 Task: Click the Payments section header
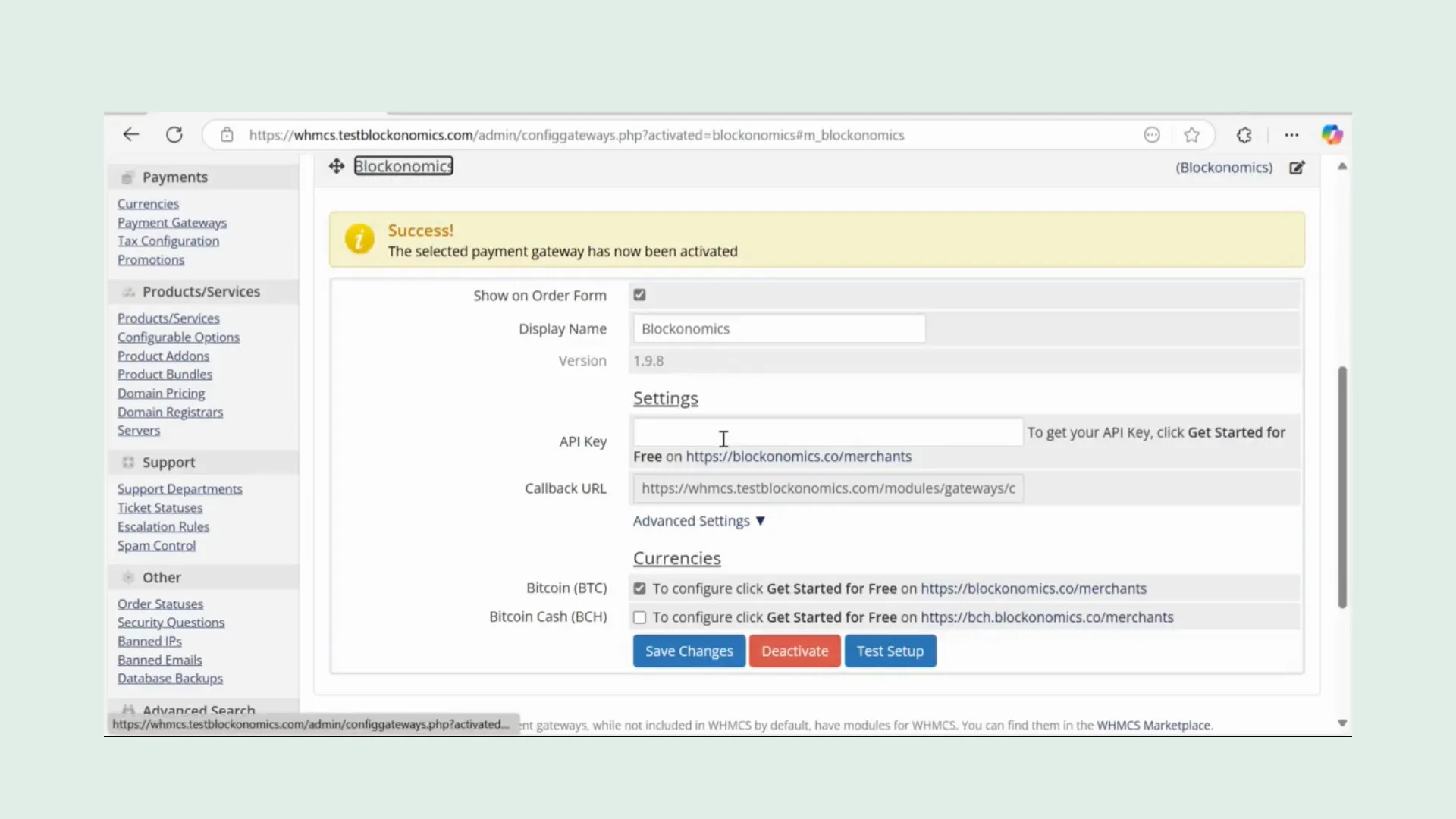[x=203, y=177]
